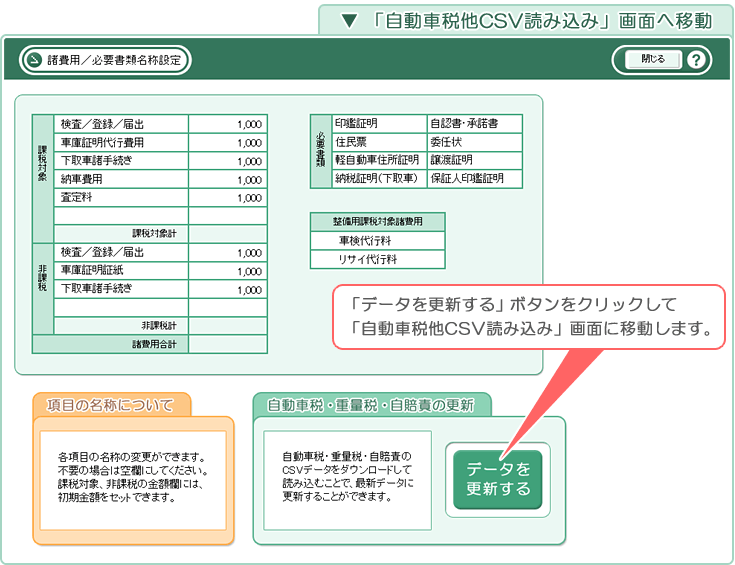Click the 諸費用合計 label

(x=154, y=344)
